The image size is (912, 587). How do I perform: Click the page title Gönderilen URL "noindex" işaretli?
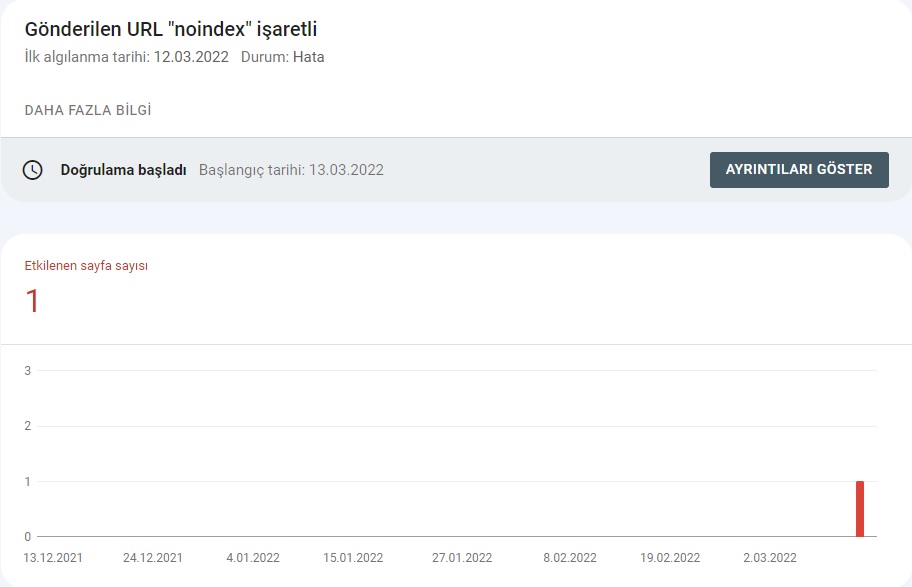click(171, 29)
